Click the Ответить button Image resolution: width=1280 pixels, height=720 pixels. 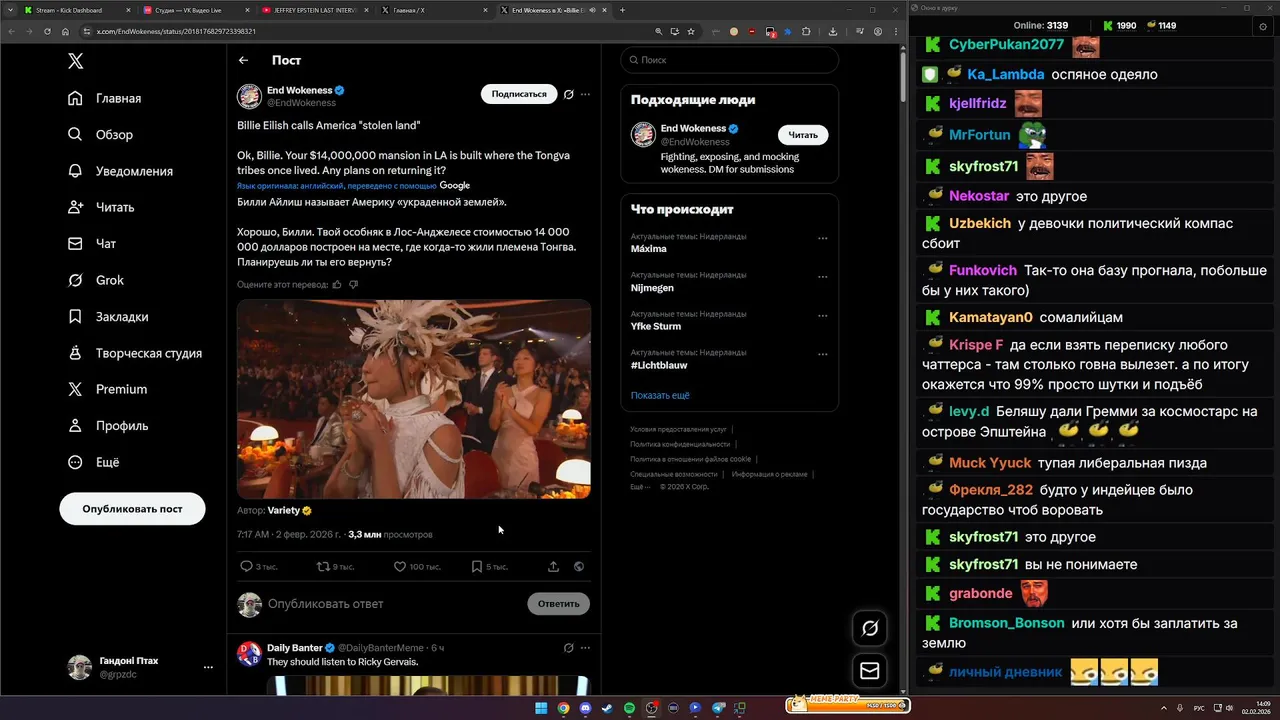558,604
